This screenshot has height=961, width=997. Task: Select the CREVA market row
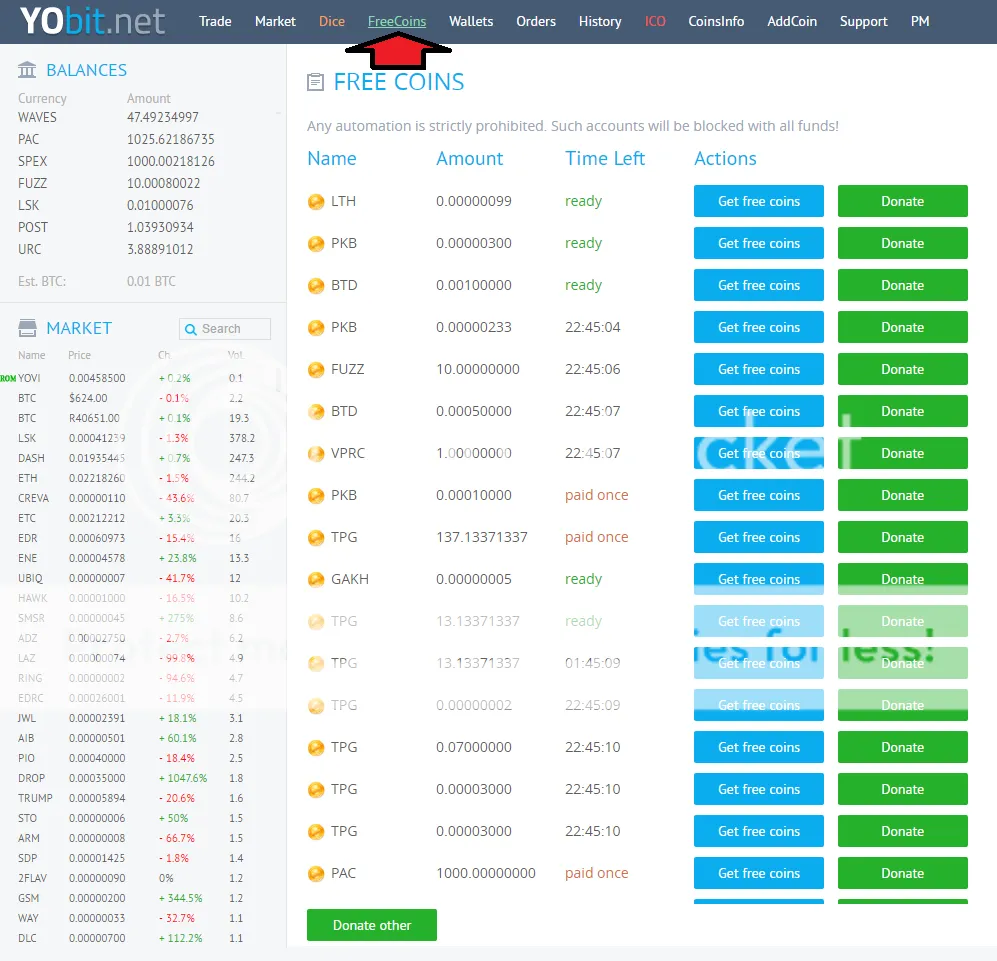[x=136, y=498]
